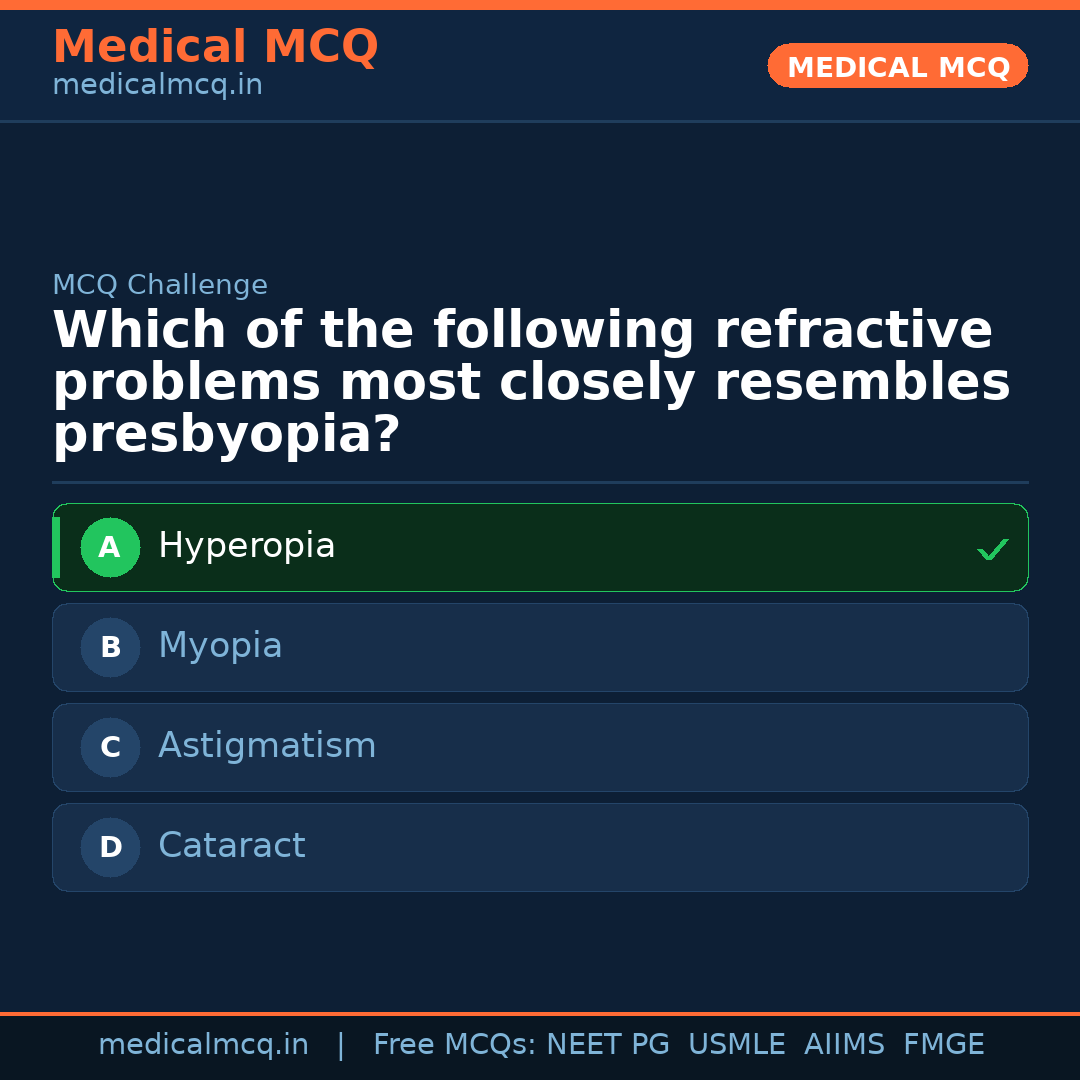Screen dimensions: 1080x1080
Task: Pick the D option circle badge
Action: pyautogui.click(x=110, y=847)
